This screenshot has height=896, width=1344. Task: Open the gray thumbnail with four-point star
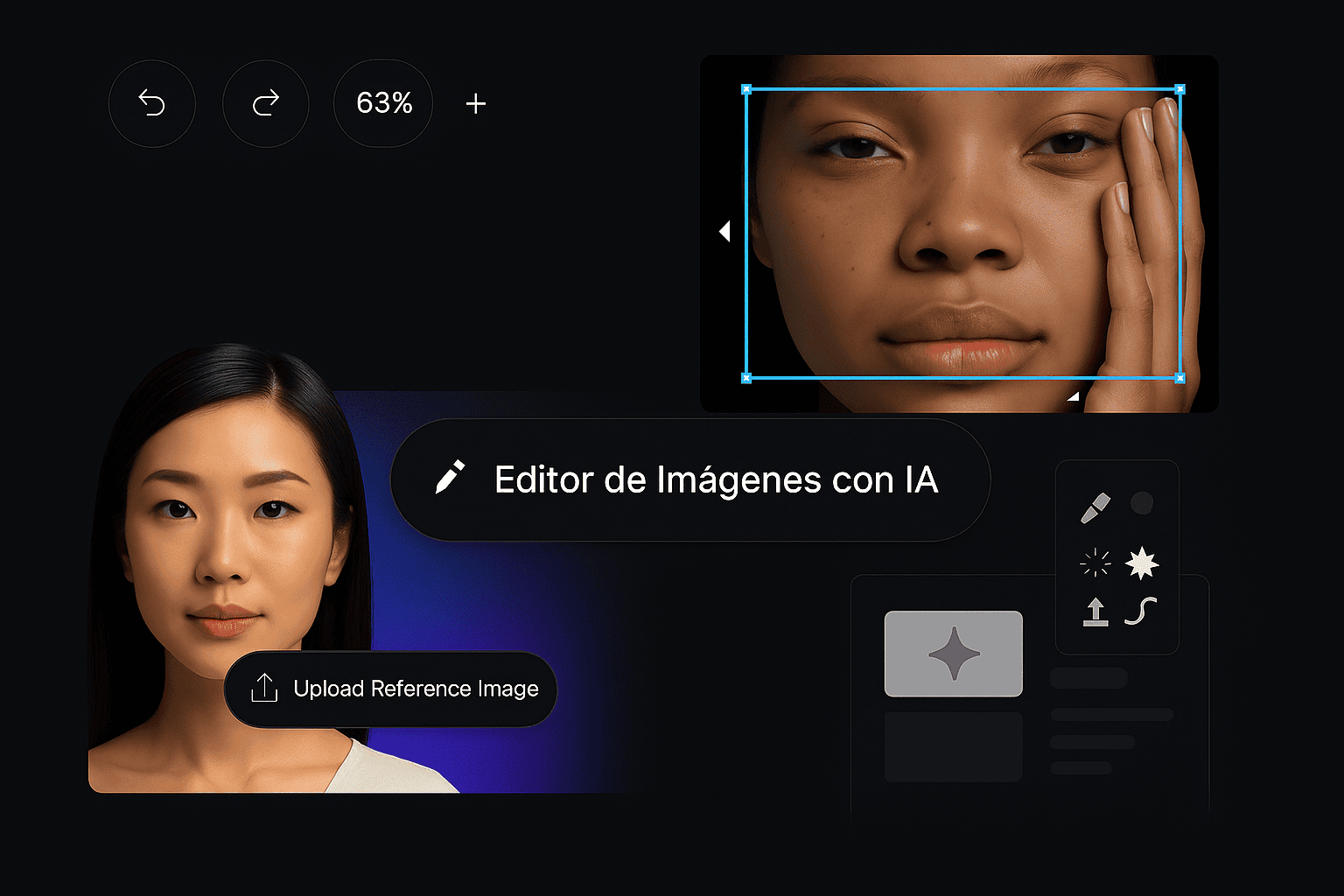954,654
